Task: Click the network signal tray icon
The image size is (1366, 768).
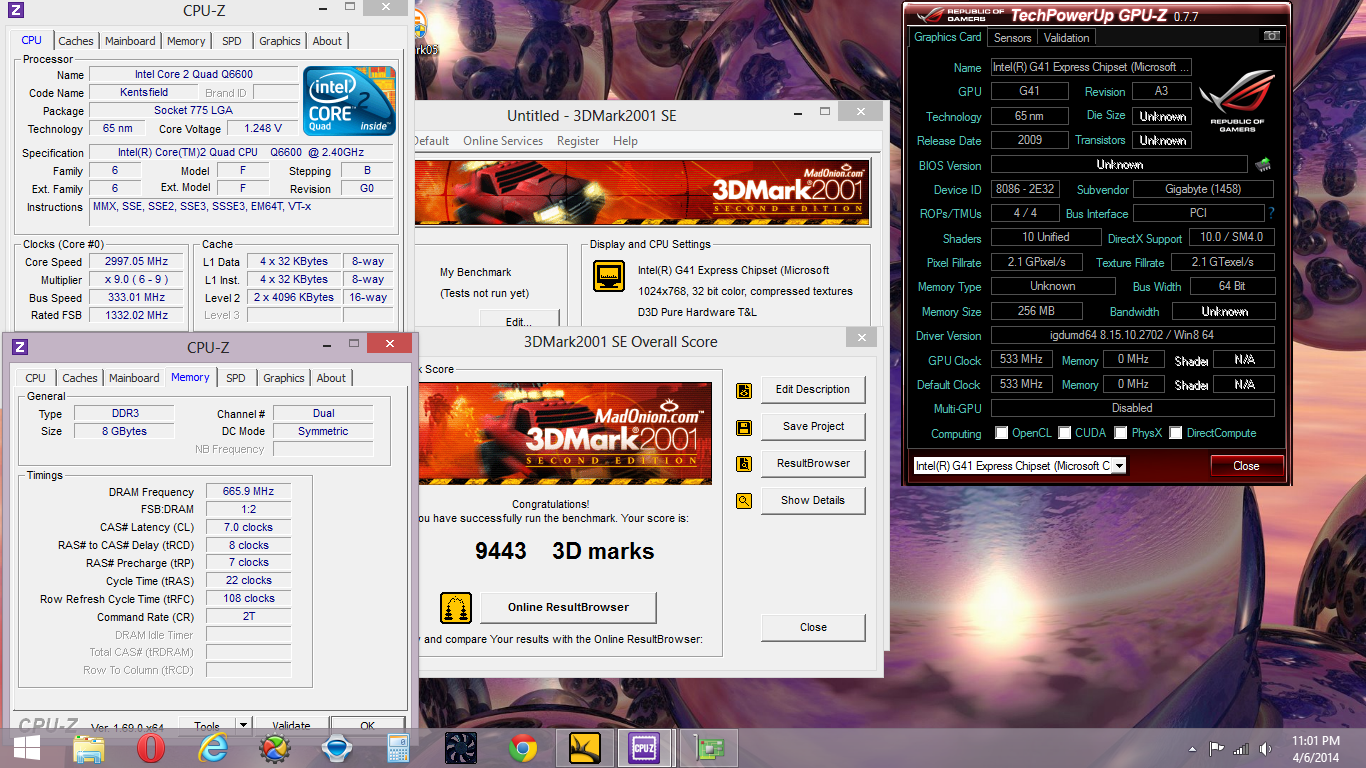Action: [1241, 748]
